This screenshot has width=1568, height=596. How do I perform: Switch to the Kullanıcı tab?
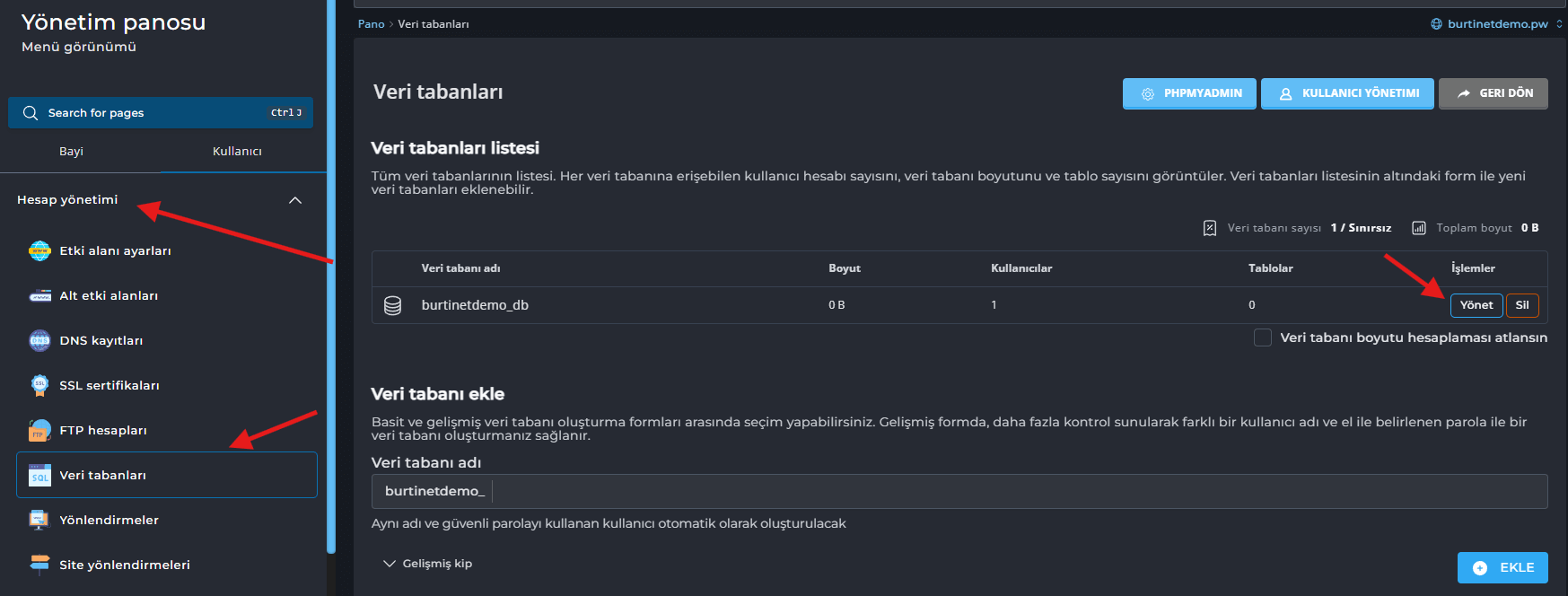[x=237, y=152]
